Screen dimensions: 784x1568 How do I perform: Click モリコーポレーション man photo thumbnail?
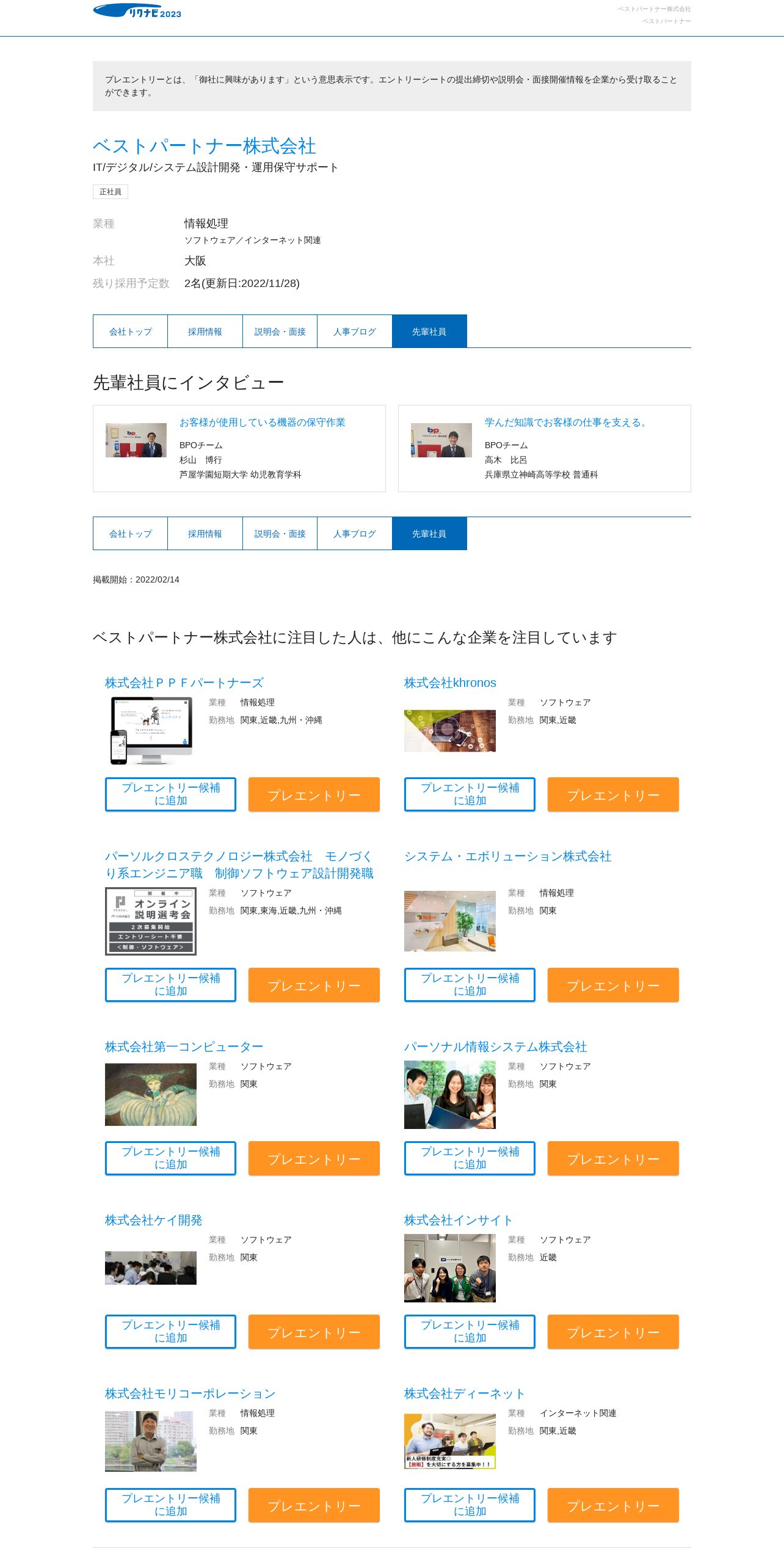(x=151, y=1441)
